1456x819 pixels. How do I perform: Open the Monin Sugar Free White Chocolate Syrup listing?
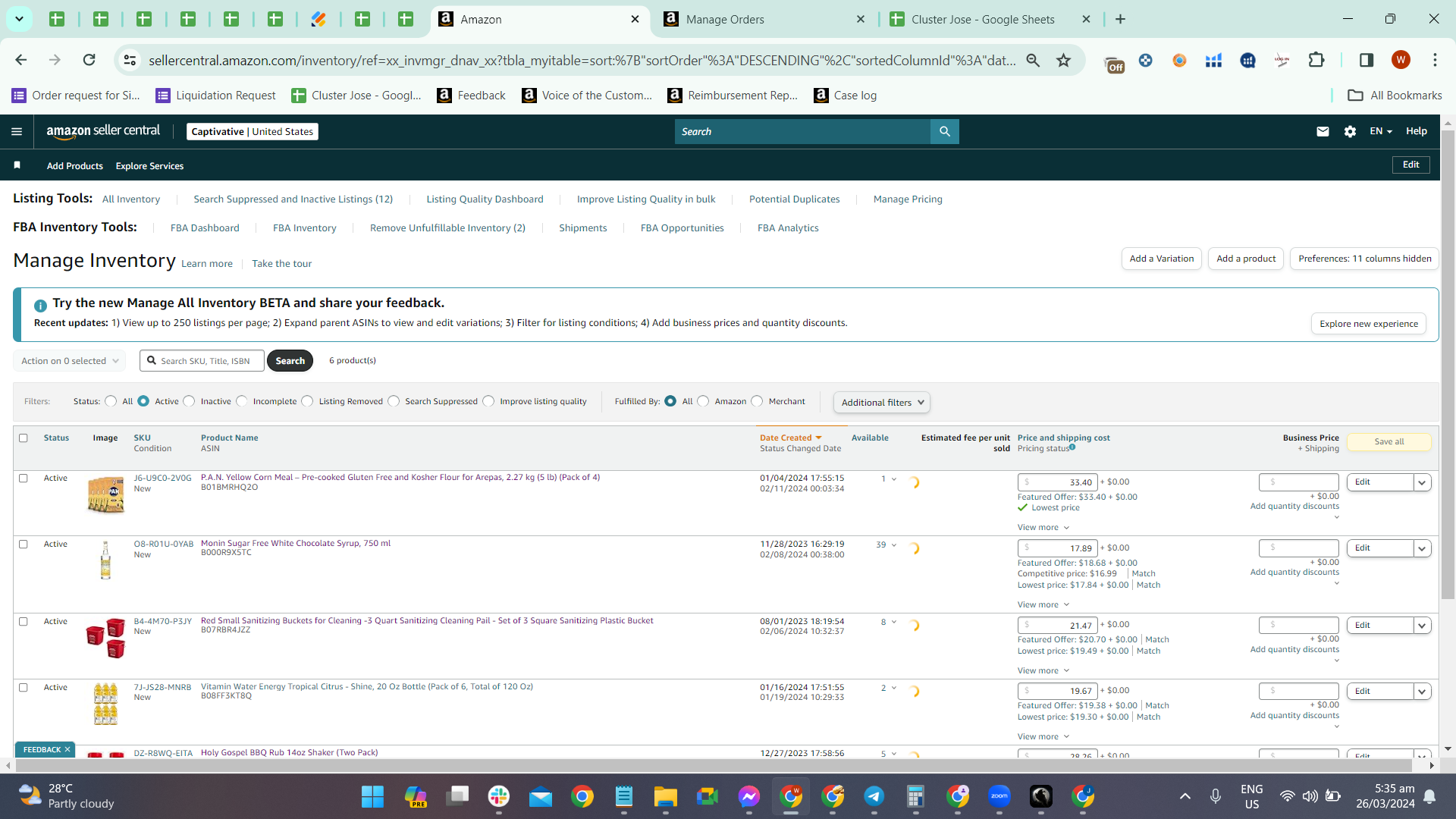[x=296, y=543]
